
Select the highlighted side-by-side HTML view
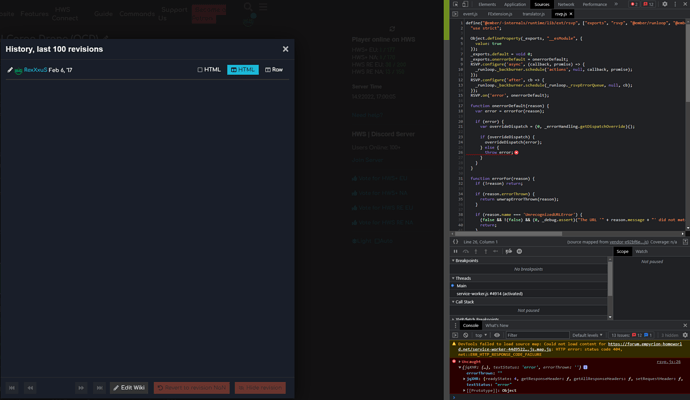coord(243,70)
